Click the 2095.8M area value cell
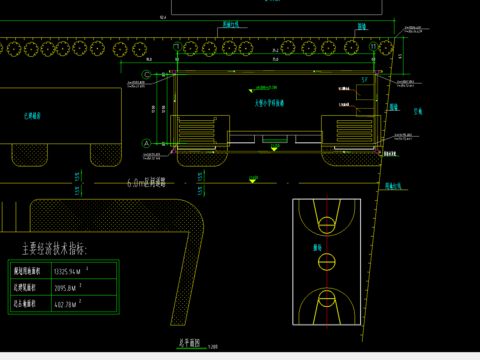480x360 pixels. (84, 287)
